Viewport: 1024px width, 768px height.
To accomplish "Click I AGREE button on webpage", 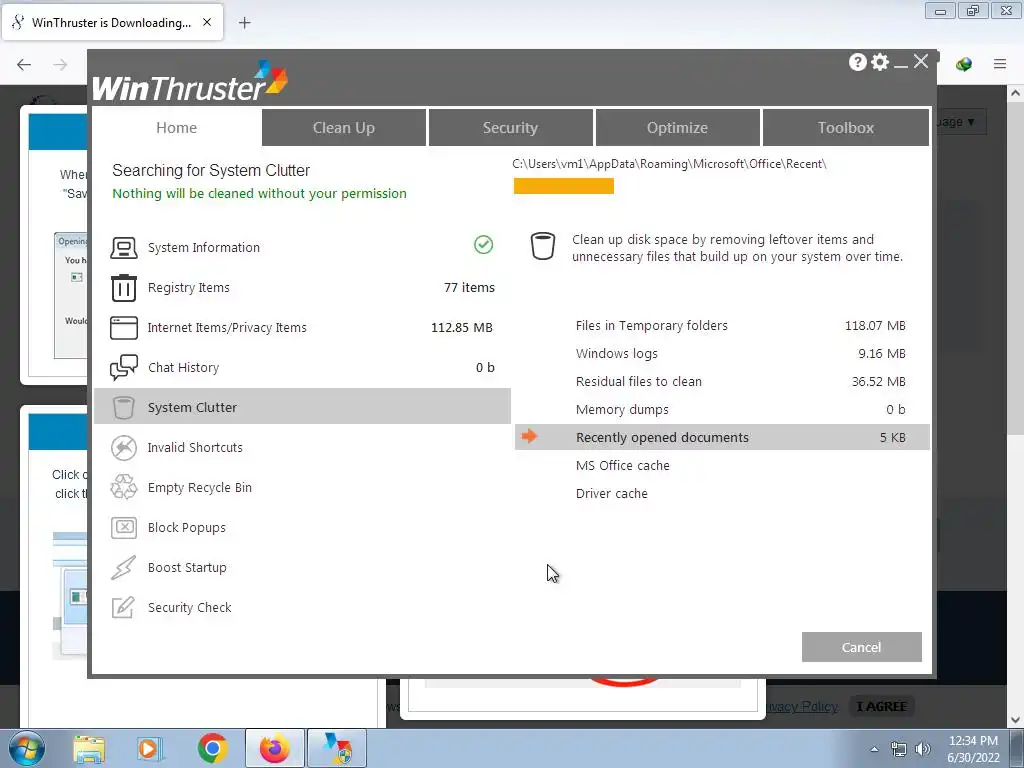I will (x=881, y=707).
